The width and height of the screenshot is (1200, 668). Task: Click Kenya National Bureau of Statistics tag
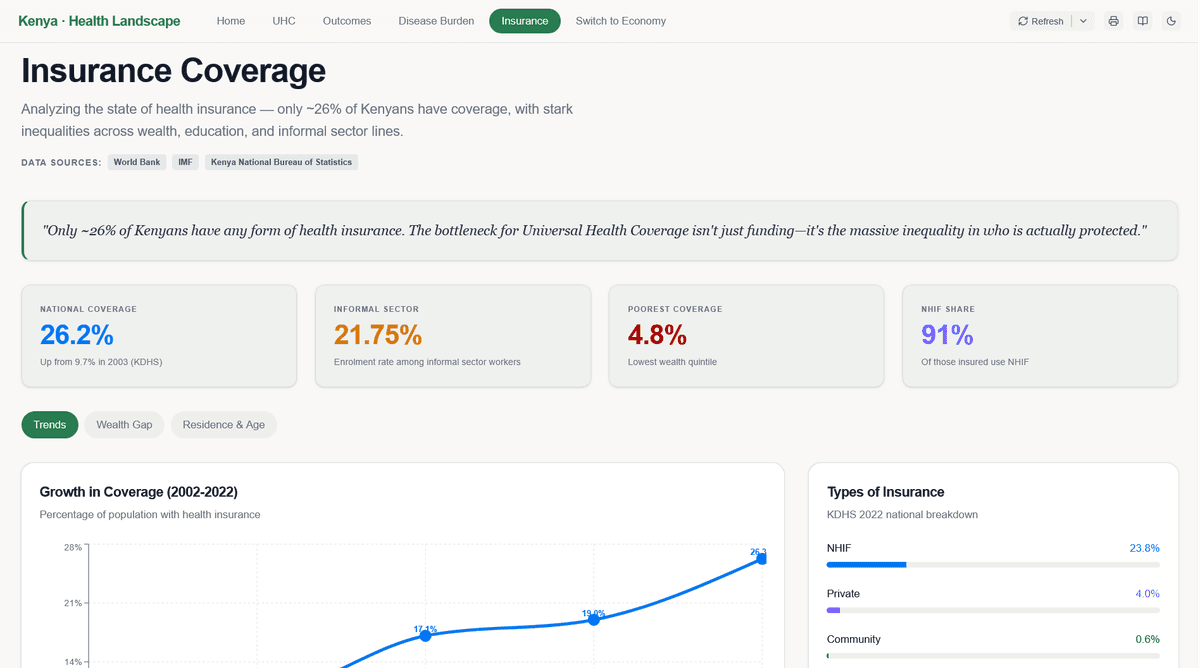[x=281, y=162]
